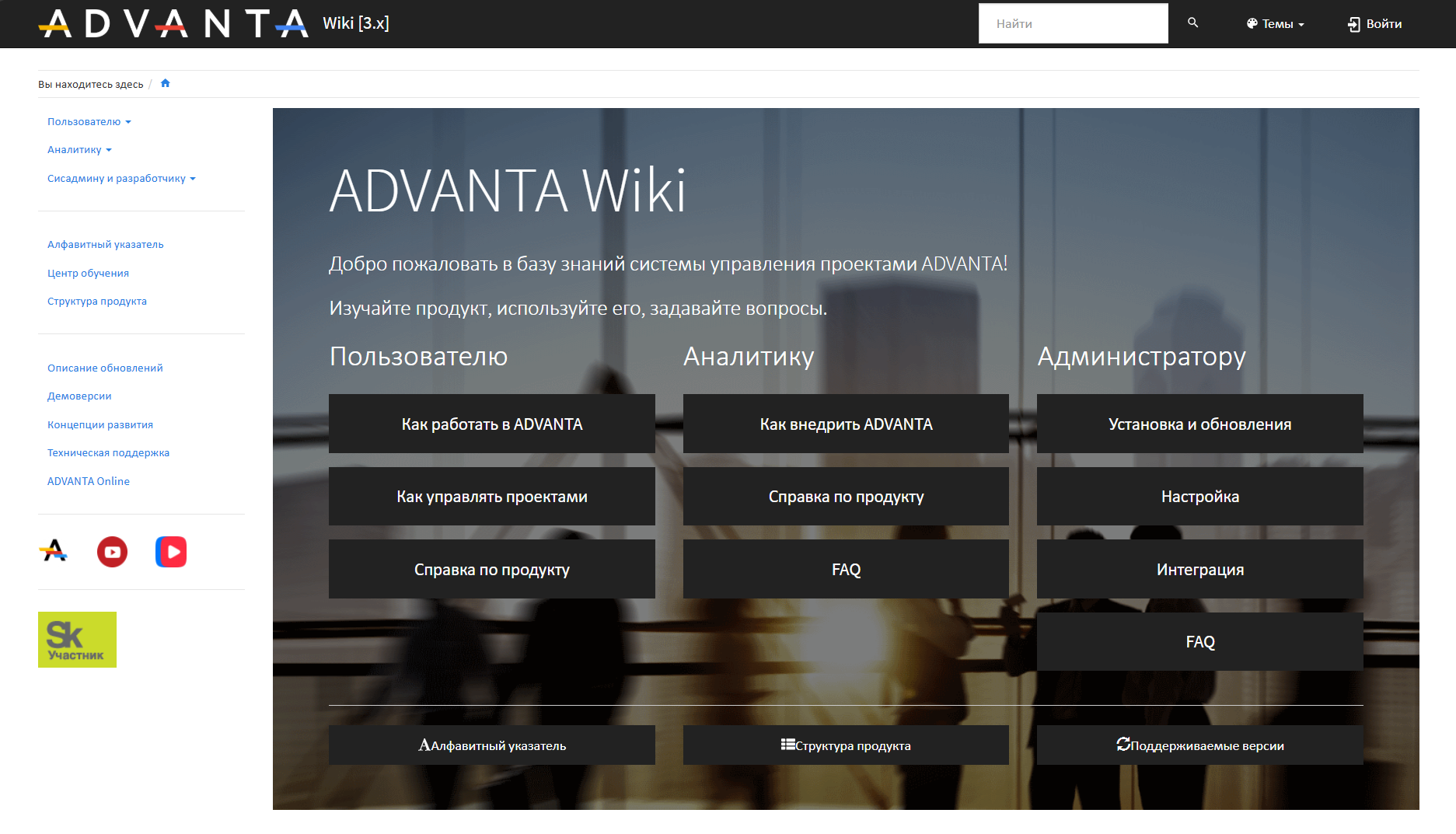1456x834 pixels.
Task: Expand the Аналитику sidebar menu
Action: pyautogui.click(x=79, y=150)
